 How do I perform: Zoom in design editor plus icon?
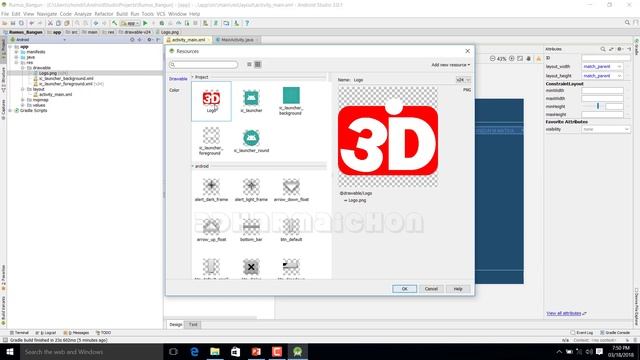coord(511,59)
